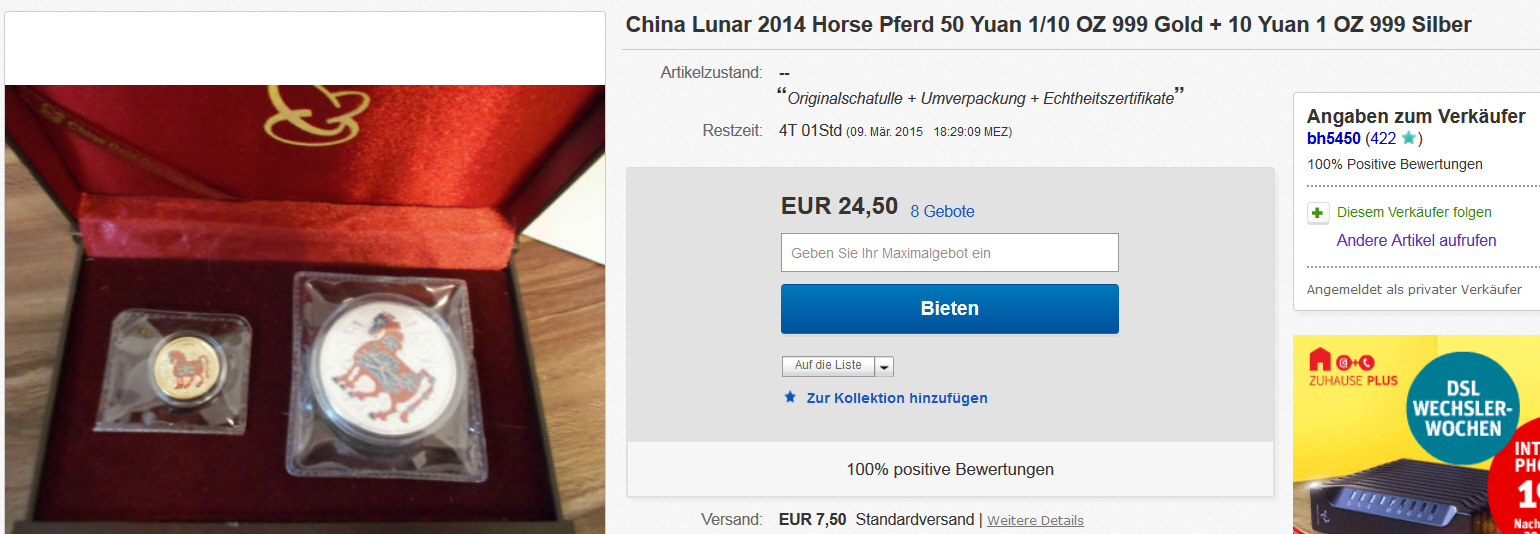
Task: Open Andere Artikel aufrufen link
Action: pyautogui.click(x=1416, y=240)
